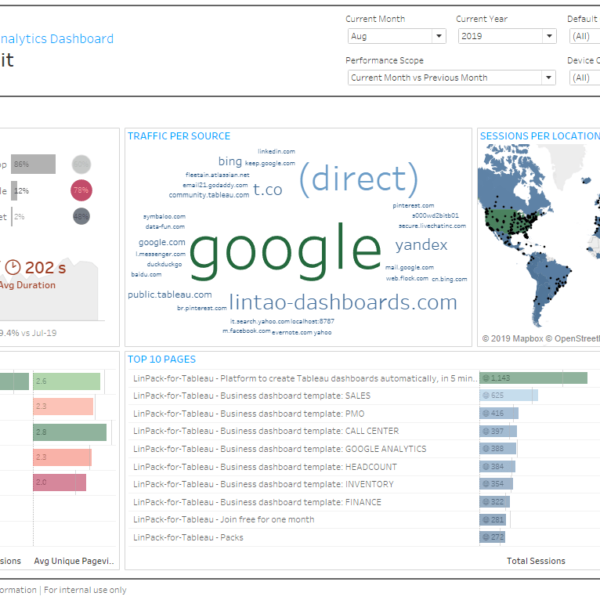Select 'secure.livechatinc.com' source
The height and width of the screenshot is (600, 600).
pyautogui.click(x=432, y=226)
